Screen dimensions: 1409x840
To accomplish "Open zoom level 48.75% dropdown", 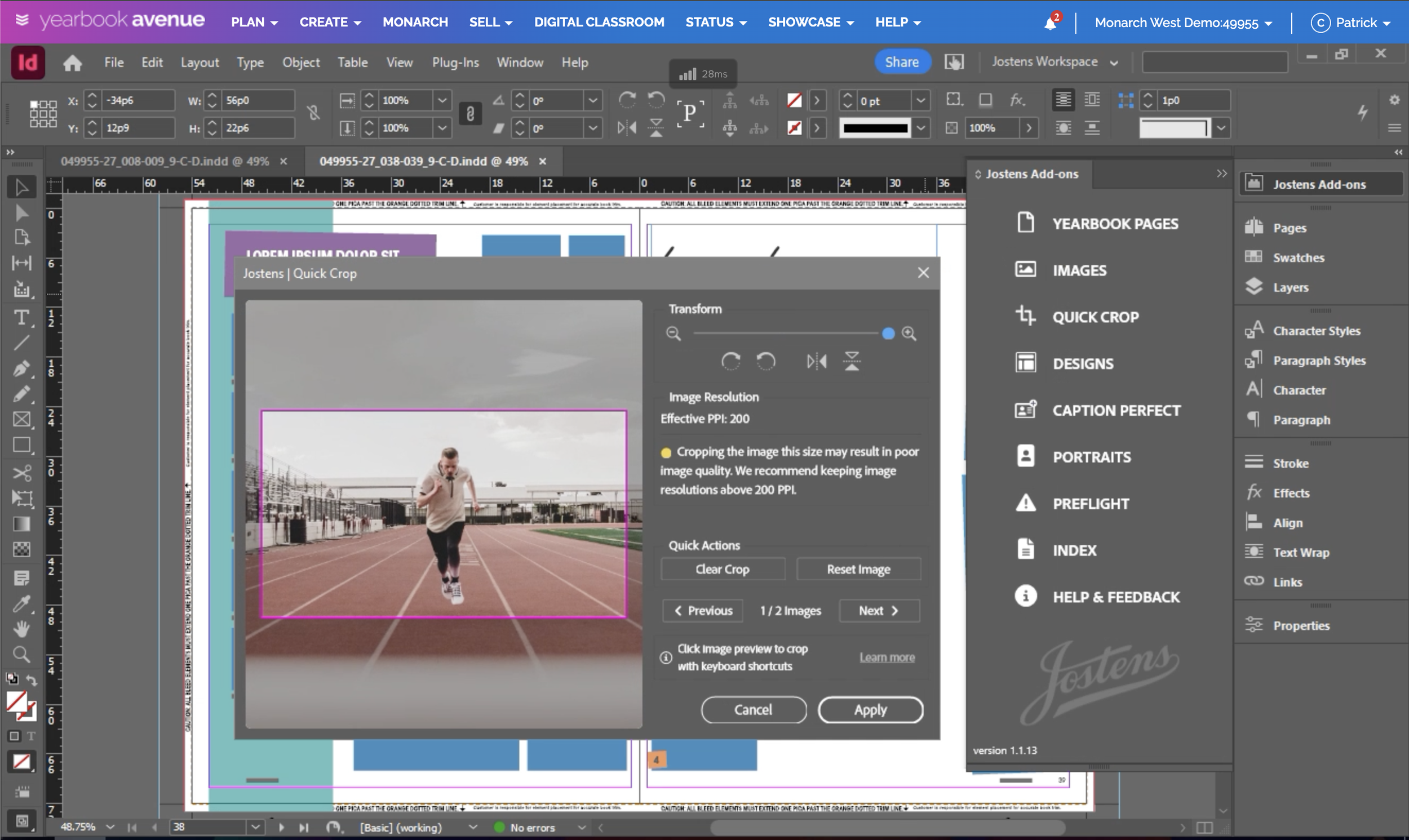I will click(x=110, y=827).
